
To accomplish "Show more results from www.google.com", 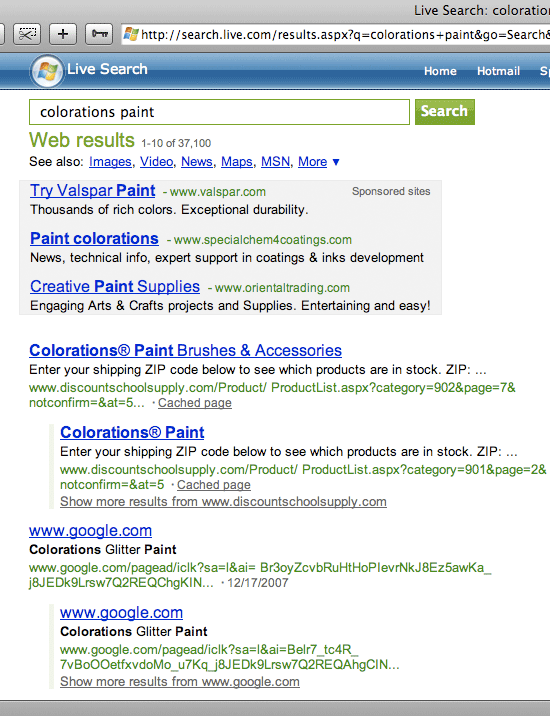I will [180, 681].
